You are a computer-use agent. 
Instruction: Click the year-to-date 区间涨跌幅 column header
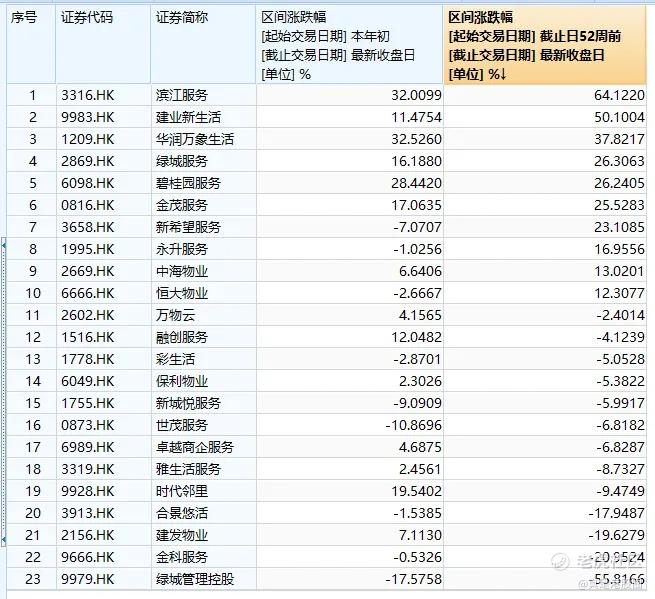coord(350,44)
